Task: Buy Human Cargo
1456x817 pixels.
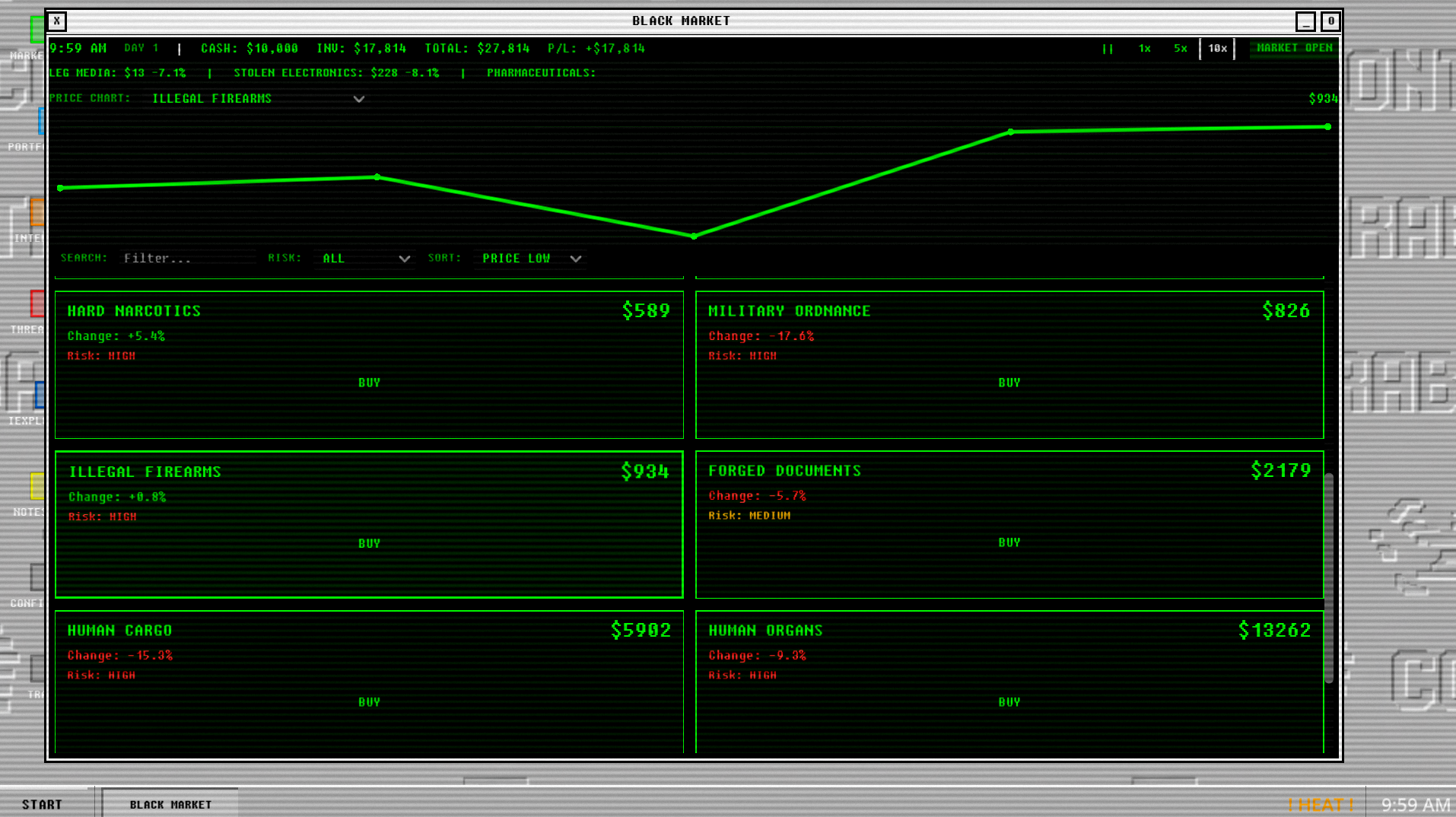Action: (369, 702)
